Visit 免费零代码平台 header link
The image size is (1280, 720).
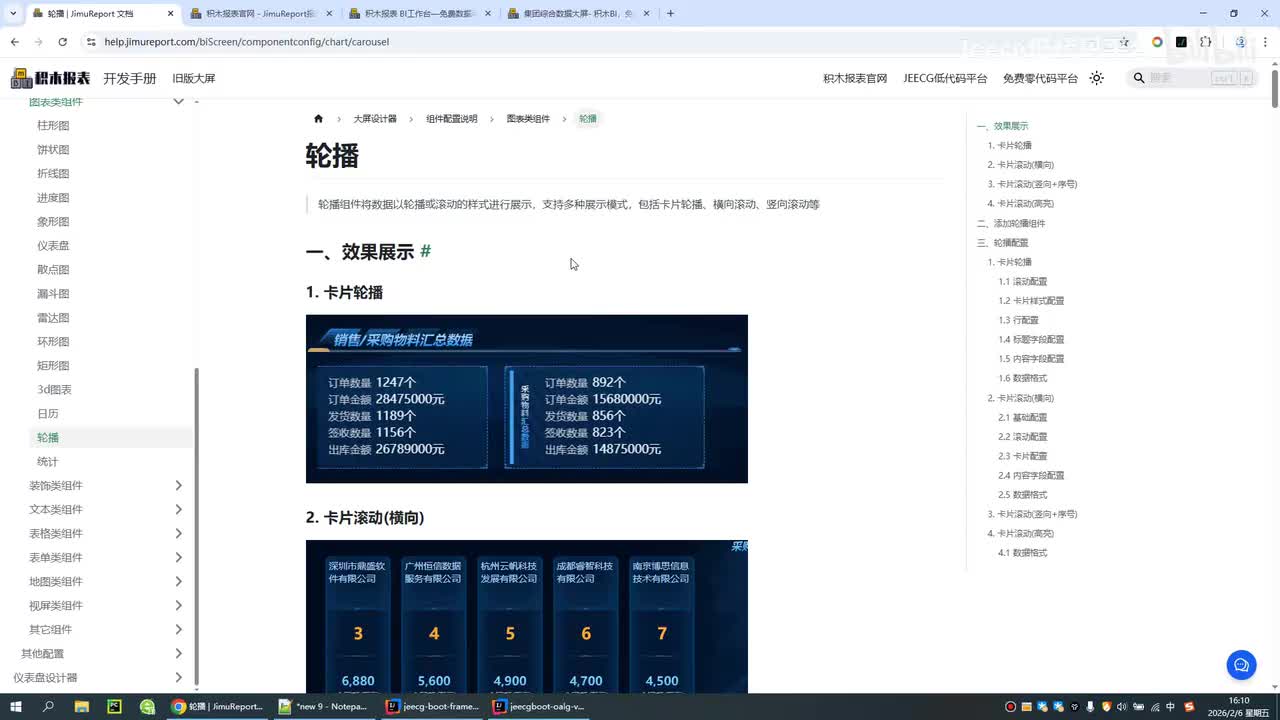1040,78
